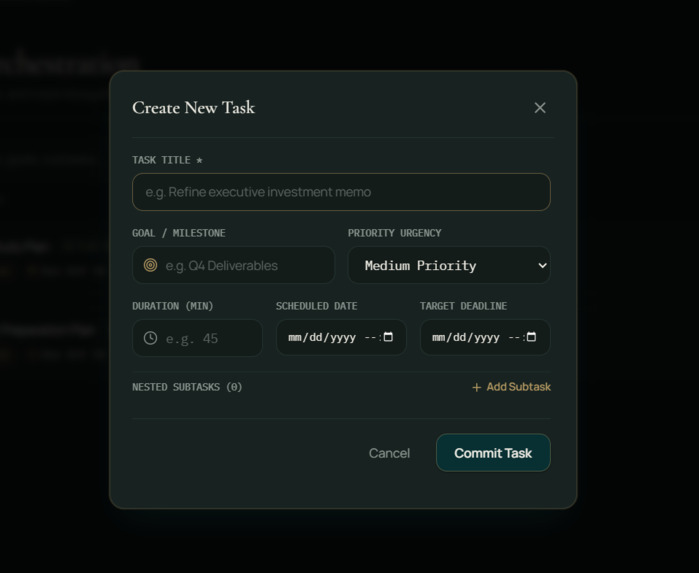Image resolution: width=699 pixels, height=573 pixels.
Task: Click the Goal / Milestone input field
Action: pyautogui.click(x=234, y=265)
